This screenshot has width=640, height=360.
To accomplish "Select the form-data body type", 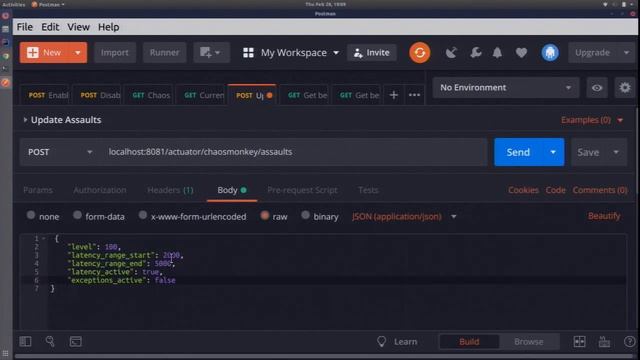I will (77, 215).
